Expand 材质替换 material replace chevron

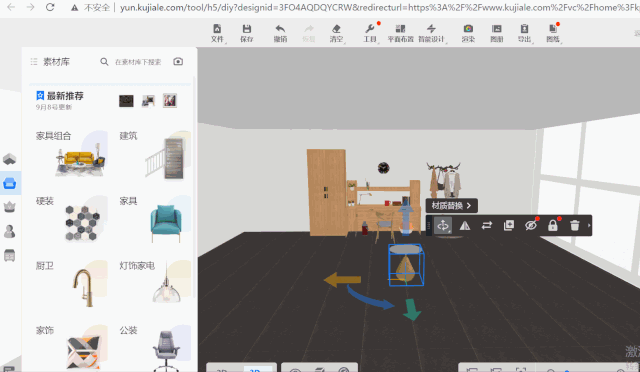pyautogui.click(x=469, y=206)
